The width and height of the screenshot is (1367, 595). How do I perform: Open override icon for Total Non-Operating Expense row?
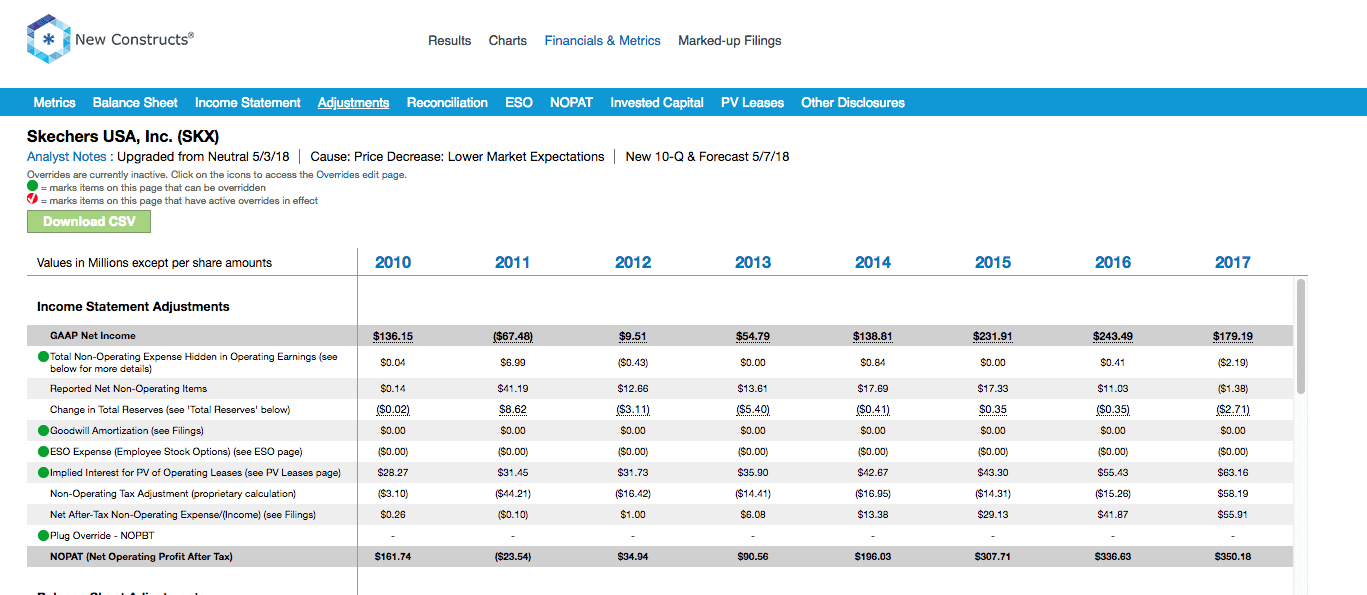pos(43,357)
